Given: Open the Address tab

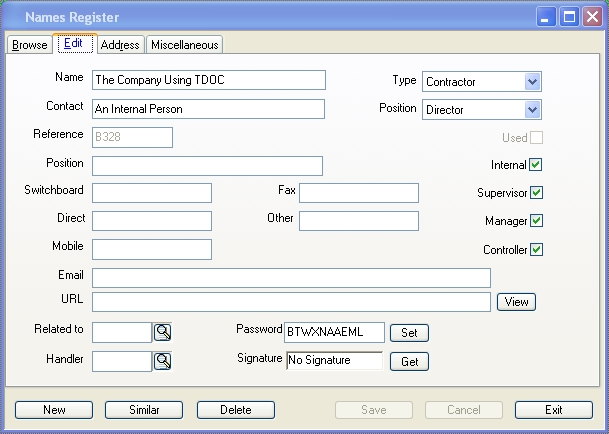Looking at the screenshot, I should click(120, 45).
